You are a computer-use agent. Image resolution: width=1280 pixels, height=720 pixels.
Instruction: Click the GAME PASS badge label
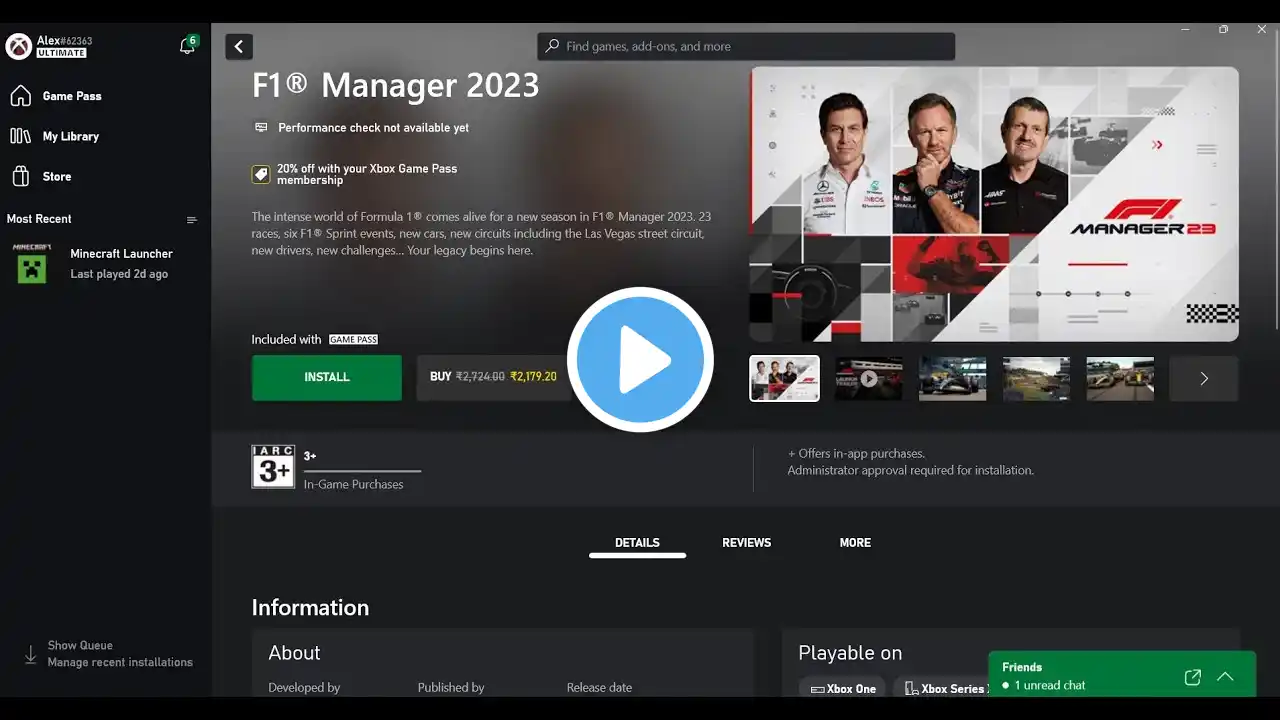(354, 340)
